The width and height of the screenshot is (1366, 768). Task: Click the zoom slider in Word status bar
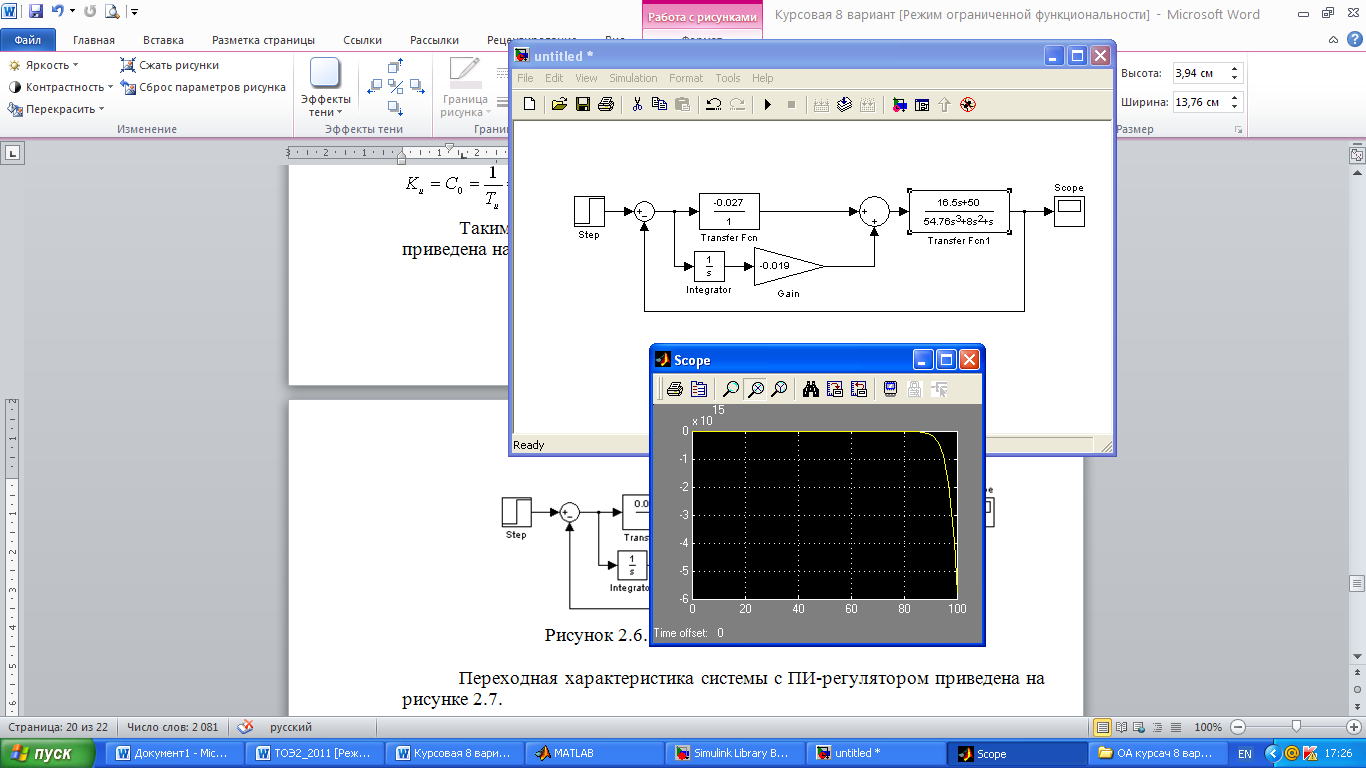click(x=1296, y=727)
